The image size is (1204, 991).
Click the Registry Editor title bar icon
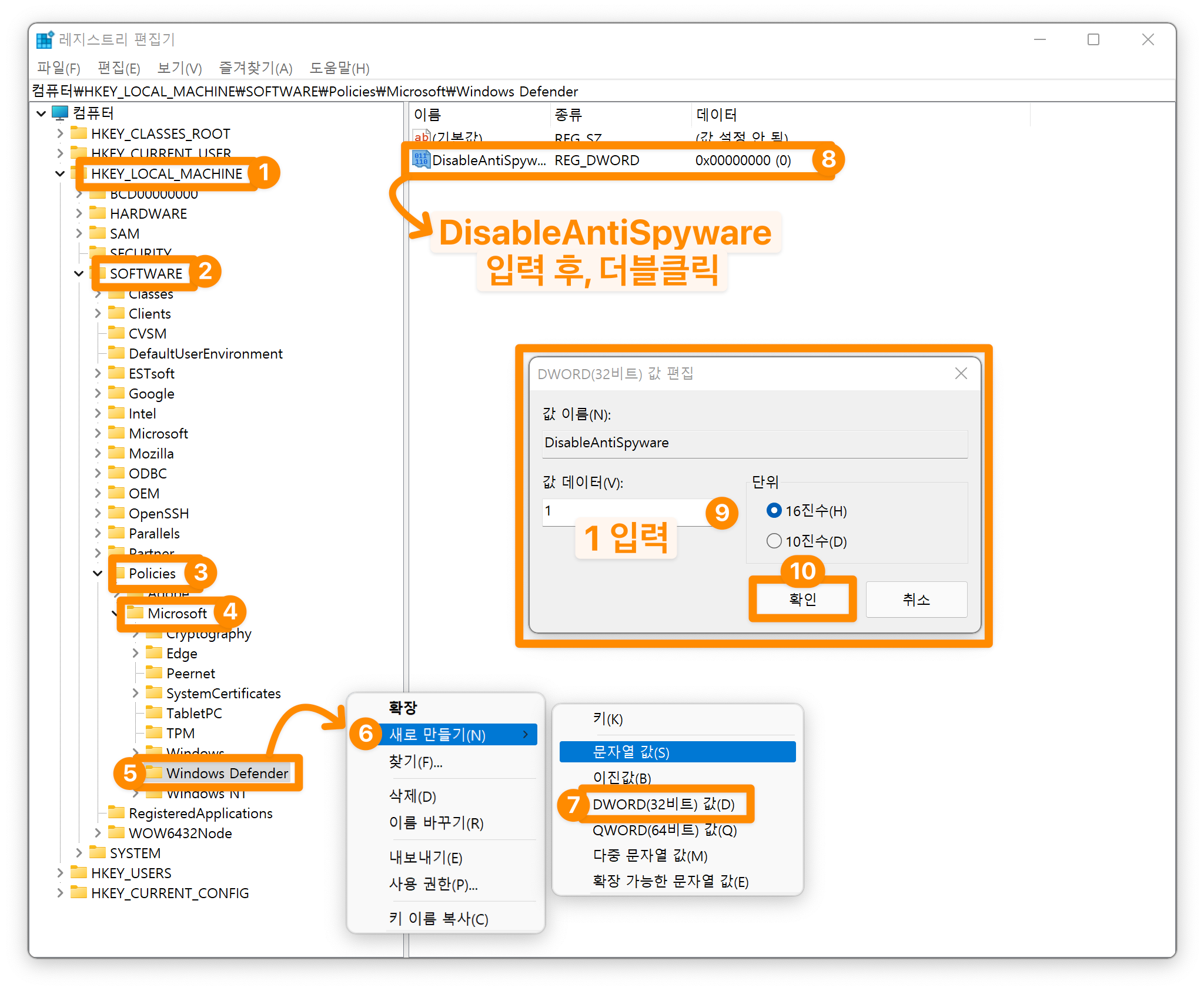click(x=45, y=40)
